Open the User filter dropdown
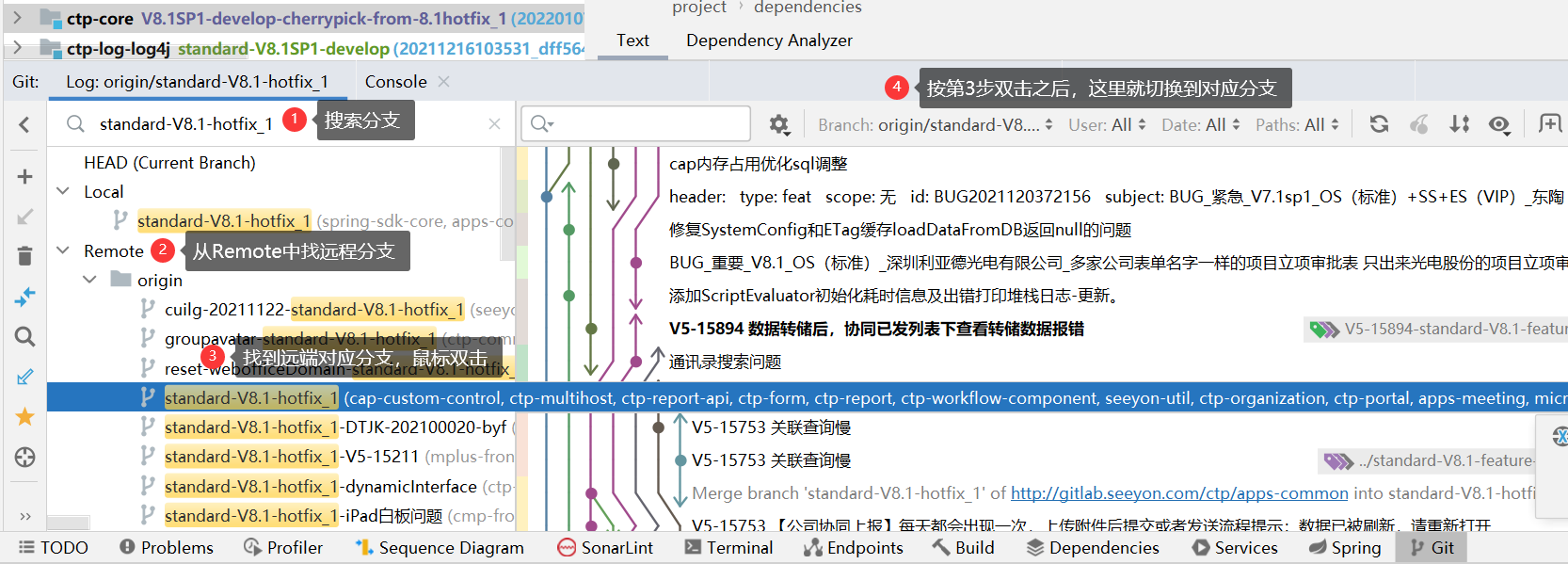This screenshot has height=564, width=1568. point(1107,125)
